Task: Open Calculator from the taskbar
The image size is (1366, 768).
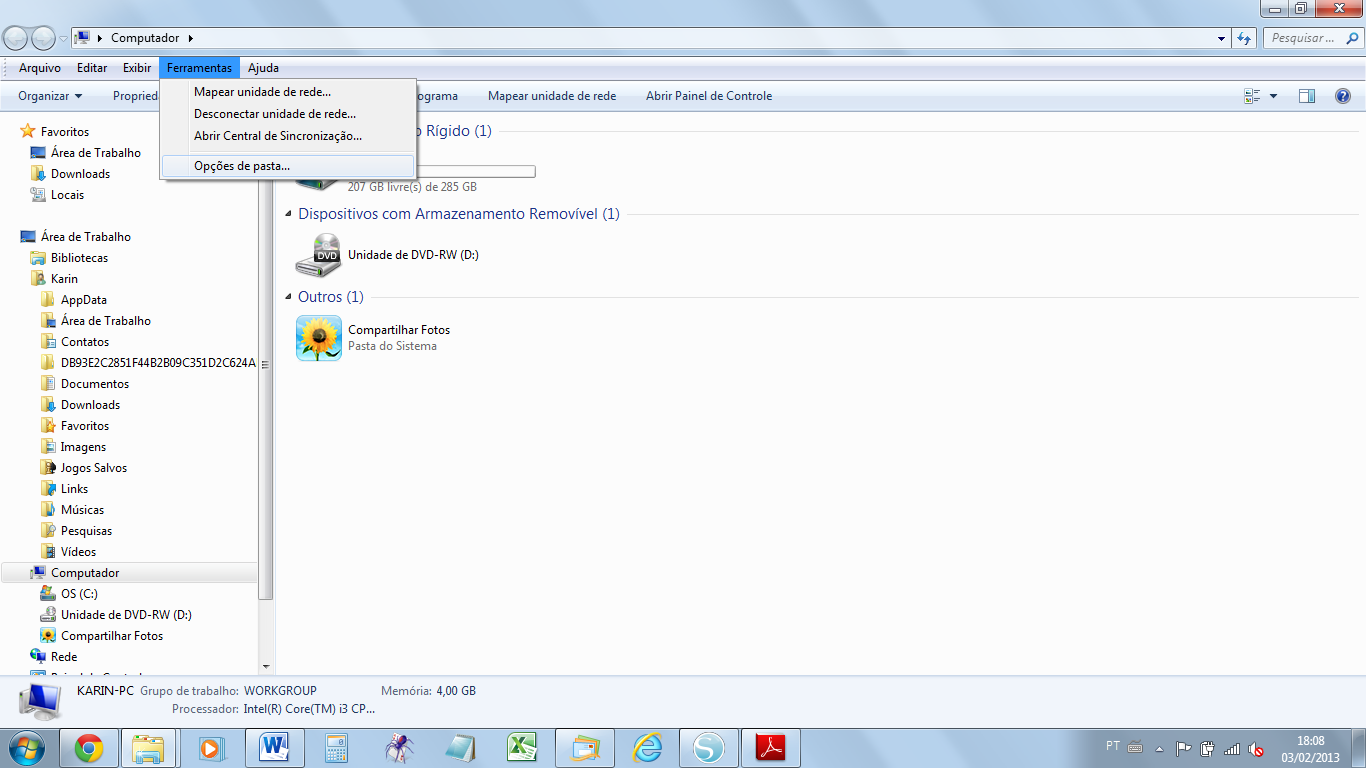Action: pyautogui.click(x=336, y=748)
